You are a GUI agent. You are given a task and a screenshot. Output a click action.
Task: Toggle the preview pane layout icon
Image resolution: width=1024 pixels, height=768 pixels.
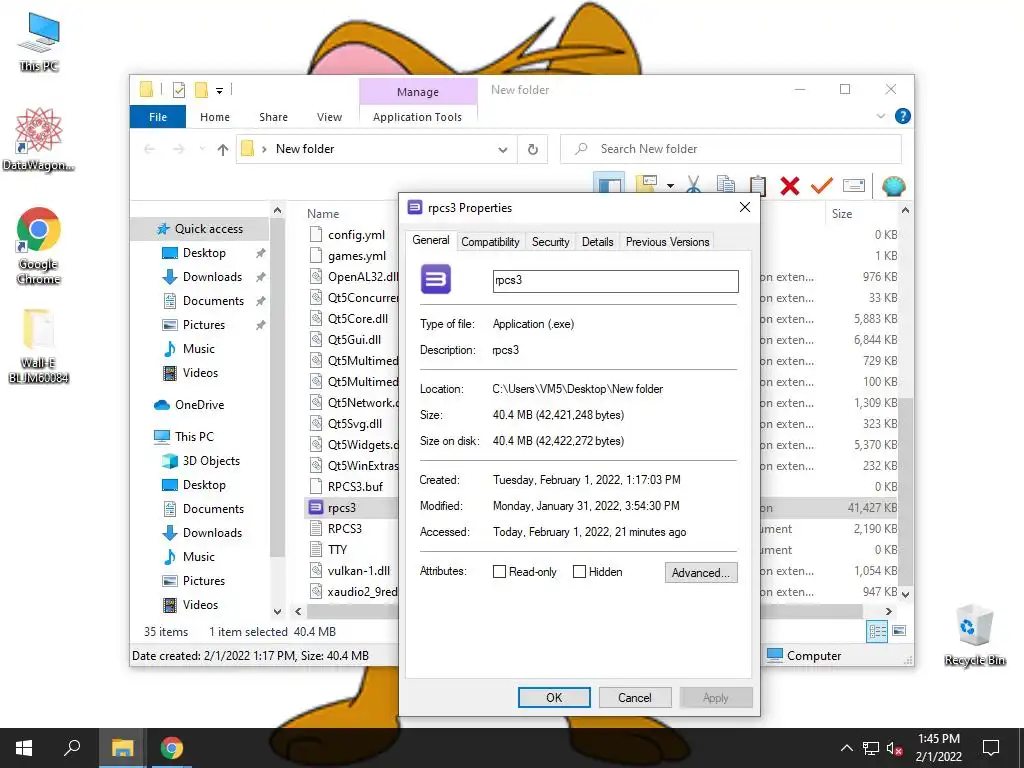pos(609,185)
